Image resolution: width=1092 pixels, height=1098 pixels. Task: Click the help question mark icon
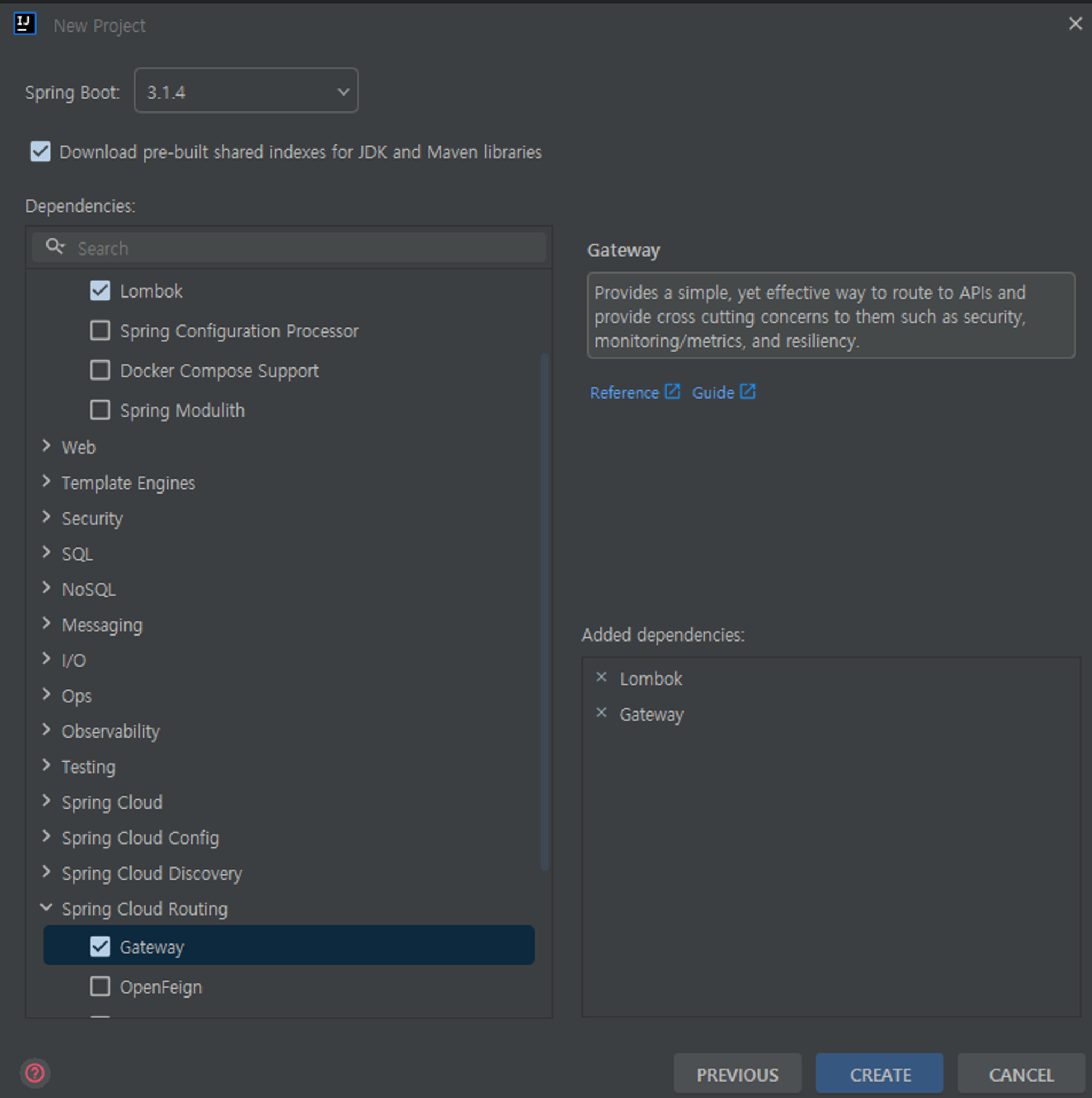35,1073
